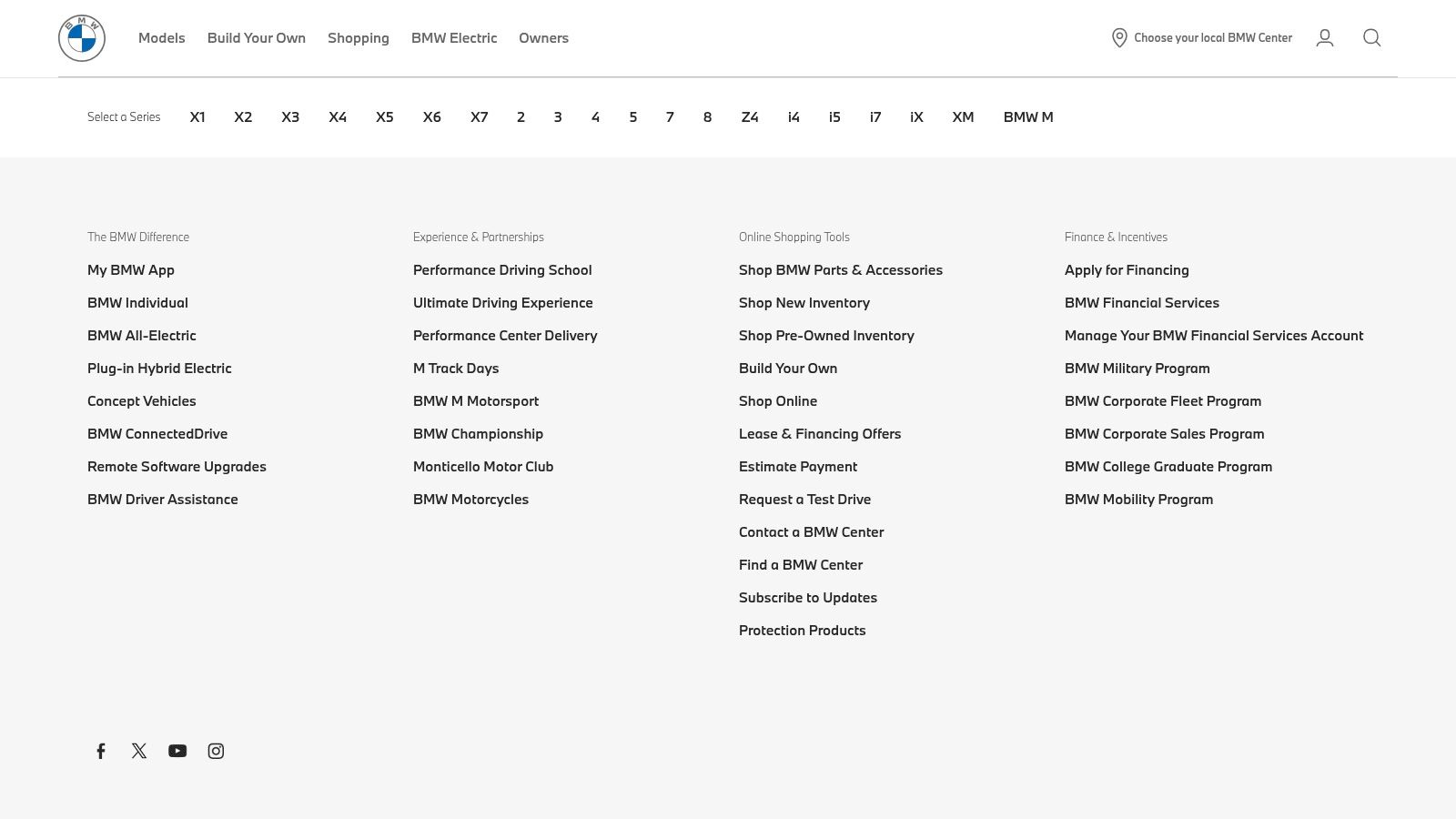This screenshot has height=819, width=1456.
Task: Click the BMW roundel logo
Action: [x=82, y=38]
